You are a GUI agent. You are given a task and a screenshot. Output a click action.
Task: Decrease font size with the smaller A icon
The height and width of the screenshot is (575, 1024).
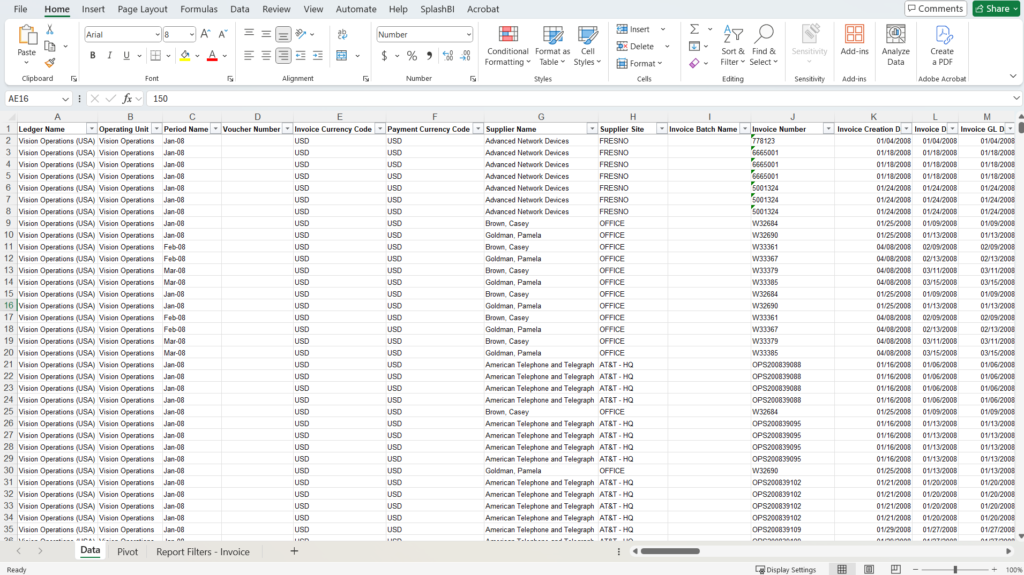[222, 35]
